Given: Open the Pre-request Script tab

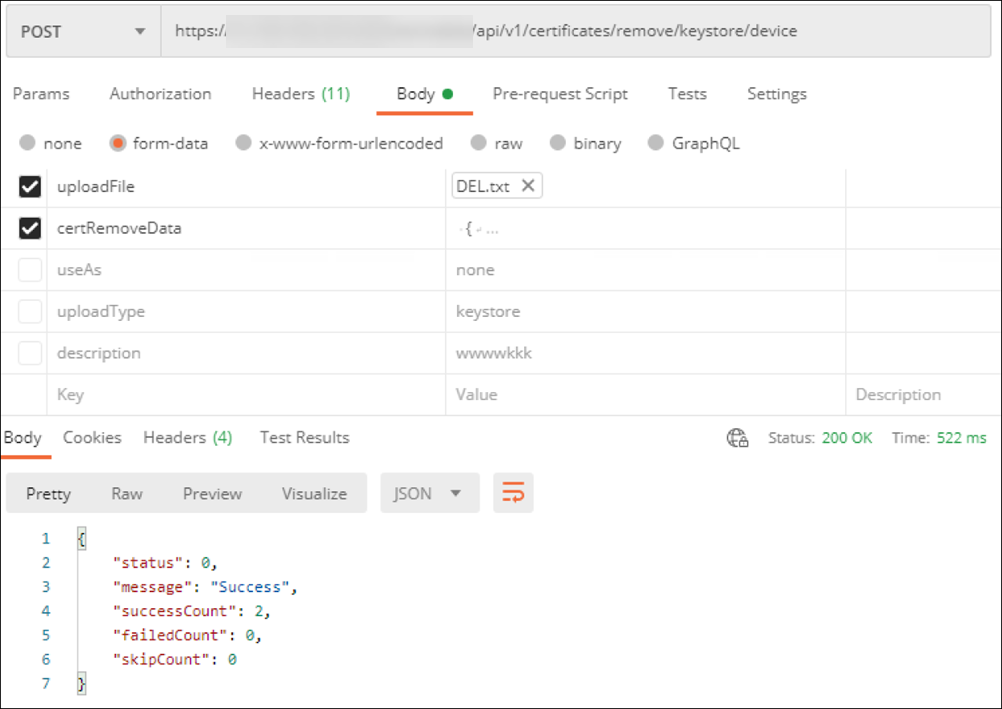Looking at the screenshot, I should coord(560,94).
